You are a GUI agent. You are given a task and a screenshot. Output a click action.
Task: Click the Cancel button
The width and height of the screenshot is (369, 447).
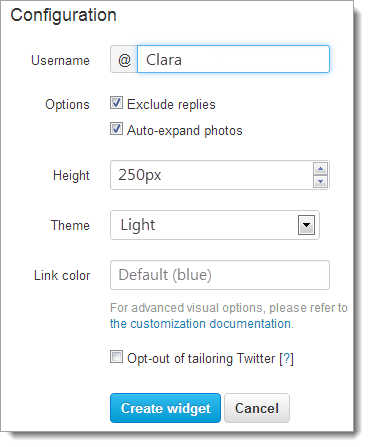click(257, 408)
